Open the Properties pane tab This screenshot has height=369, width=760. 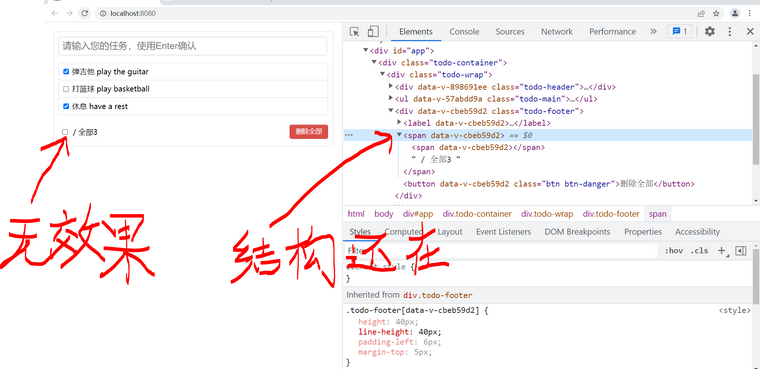[x=643, y=232]
